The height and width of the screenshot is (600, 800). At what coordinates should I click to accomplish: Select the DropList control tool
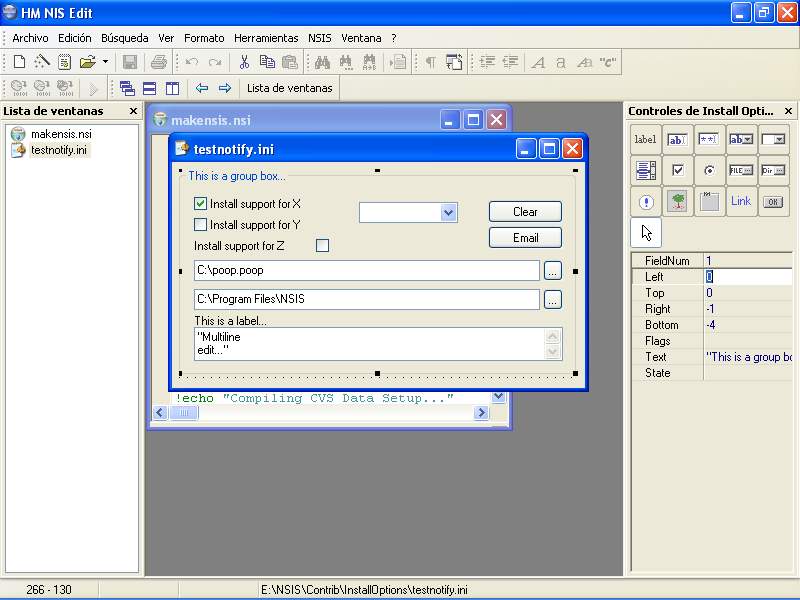click(773, 140)
